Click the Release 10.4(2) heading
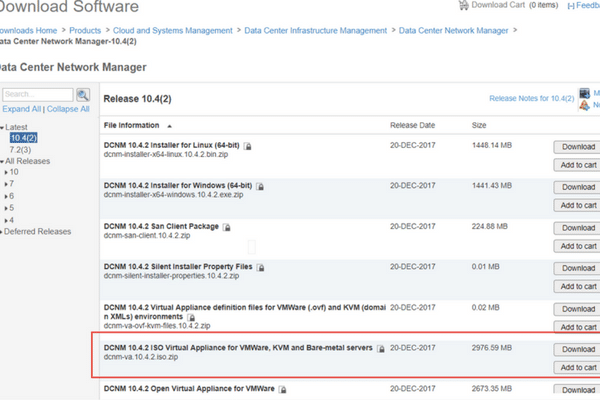 pos(137,99)
